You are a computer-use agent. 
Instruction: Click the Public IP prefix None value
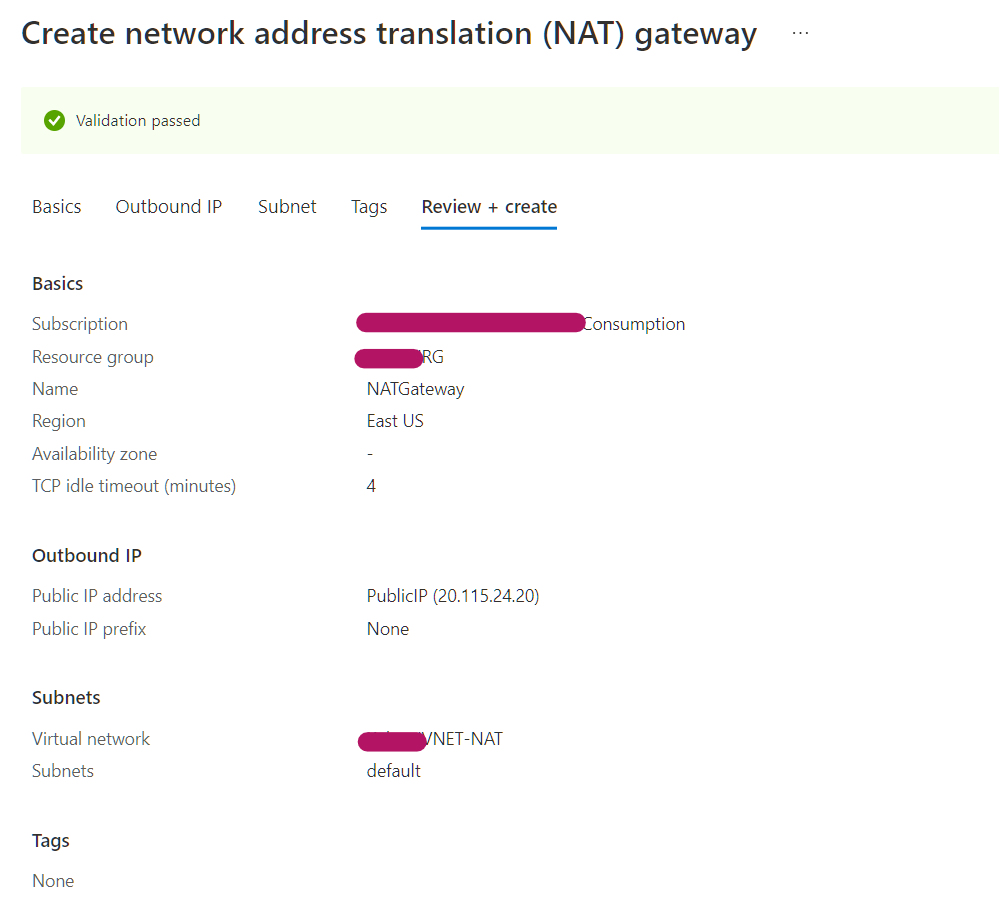[x=388, y=628]
